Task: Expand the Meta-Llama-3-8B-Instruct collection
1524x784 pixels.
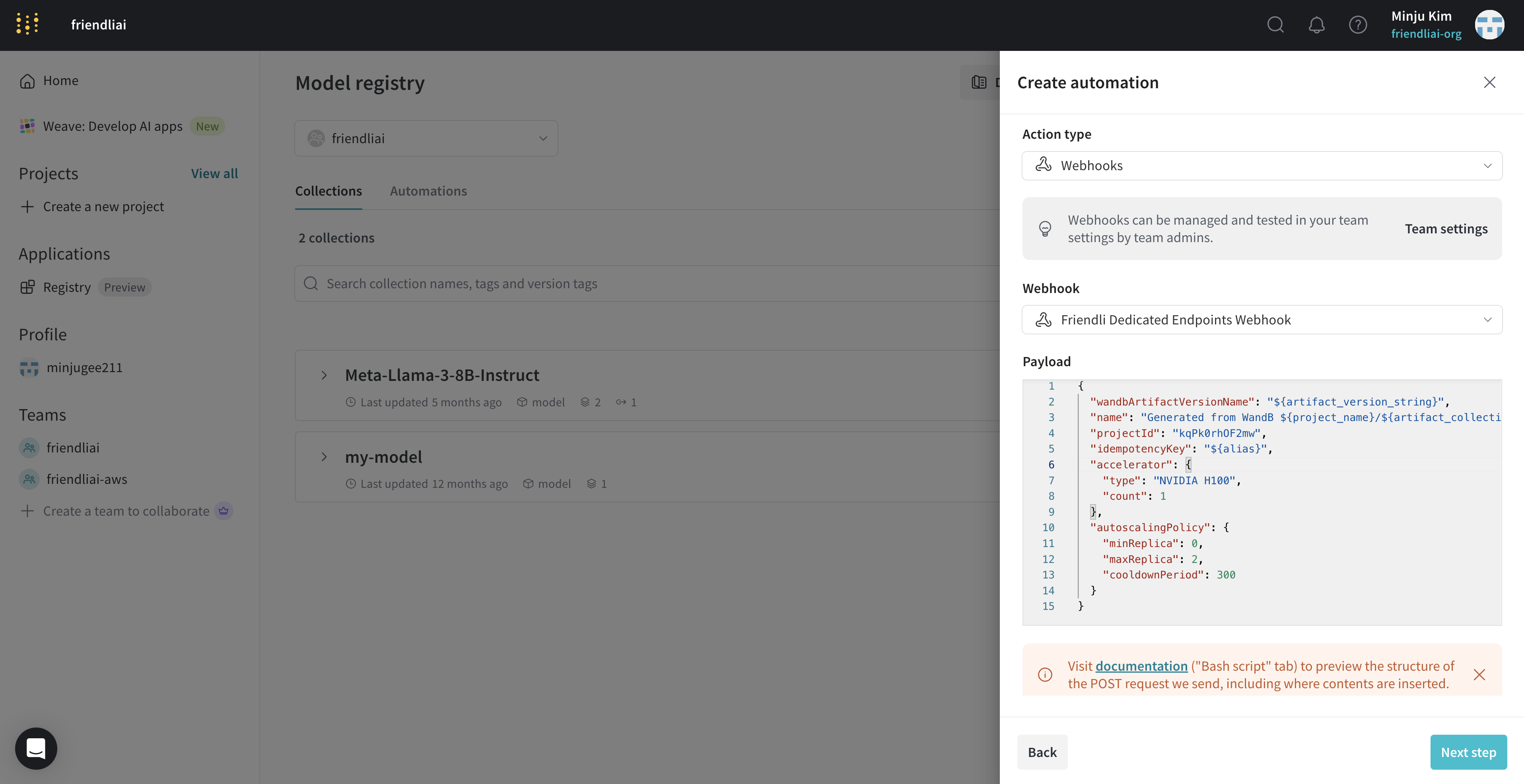Action: [x=324, y=375]
